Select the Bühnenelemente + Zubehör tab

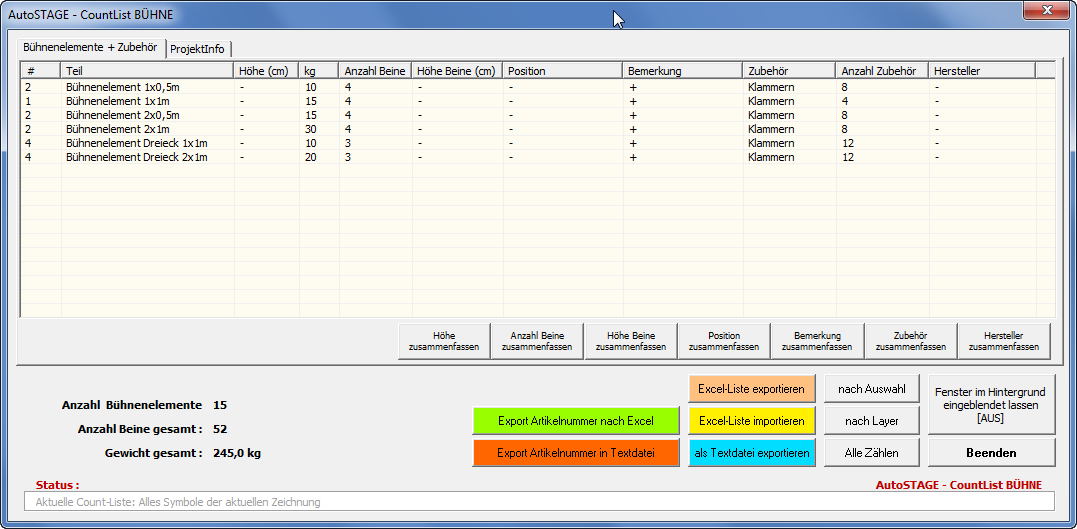[x=90, y=48]
